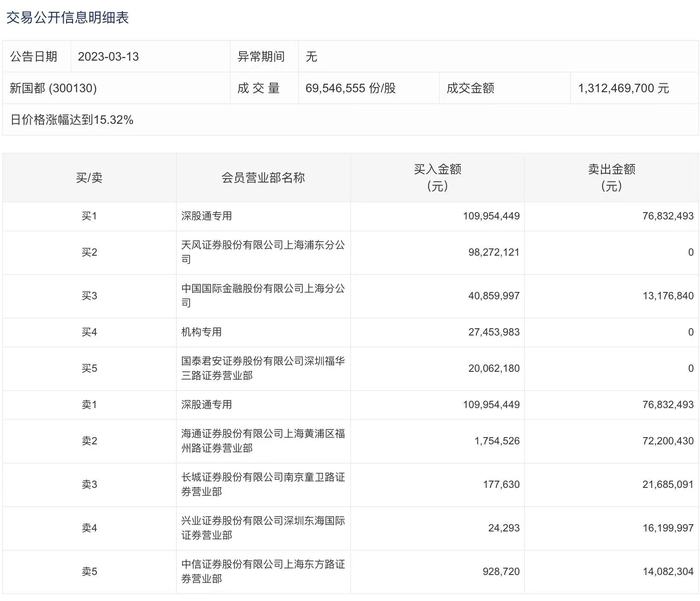
Task: Click buy amount 109,954,449 in 买1 row
Action: [x=492, y=216]
